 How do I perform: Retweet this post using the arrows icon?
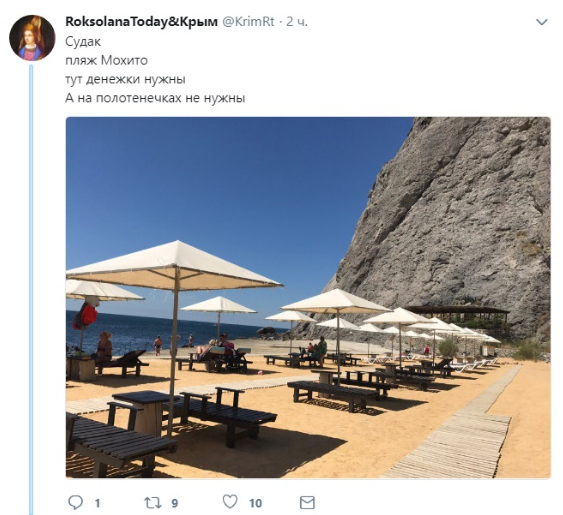(153, 503)
